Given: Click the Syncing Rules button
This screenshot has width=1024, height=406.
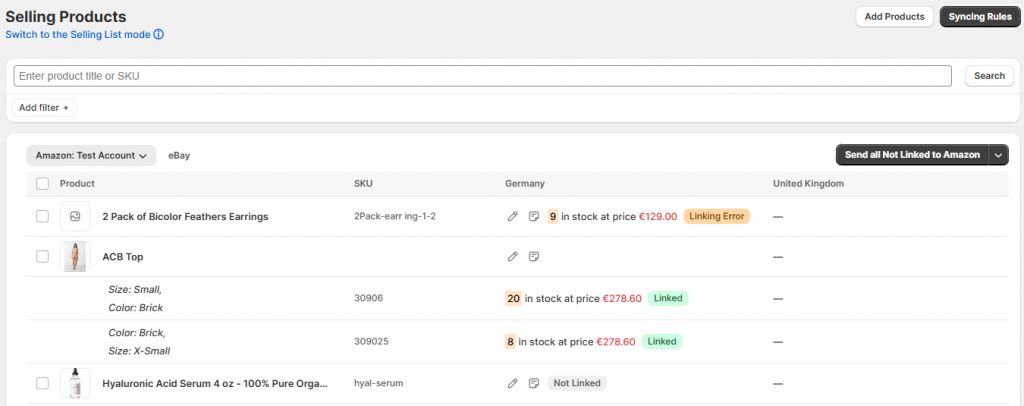Looking at the screenshot, I should point(979,17).
